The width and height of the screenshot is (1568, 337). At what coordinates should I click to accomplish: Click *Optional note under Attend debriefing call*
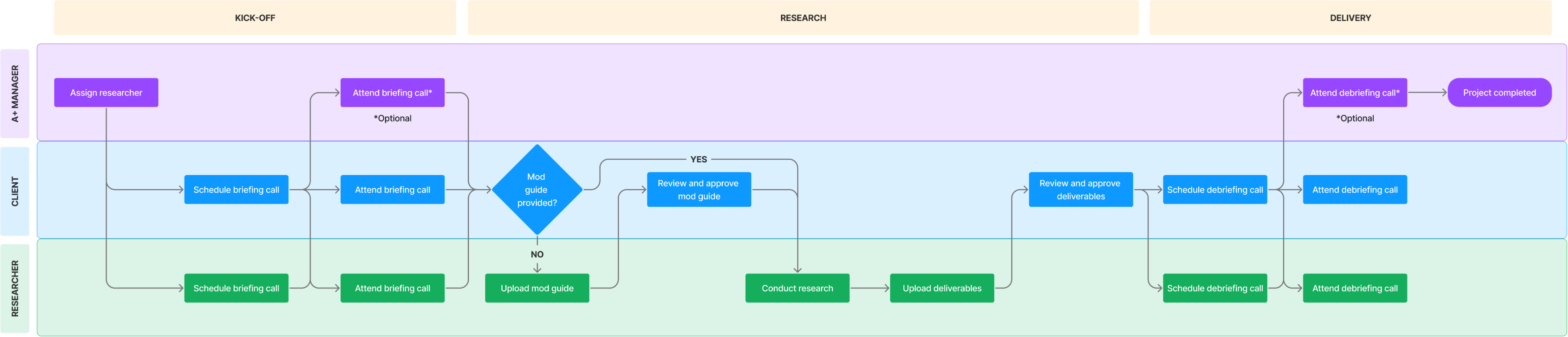pos(1355,118)
